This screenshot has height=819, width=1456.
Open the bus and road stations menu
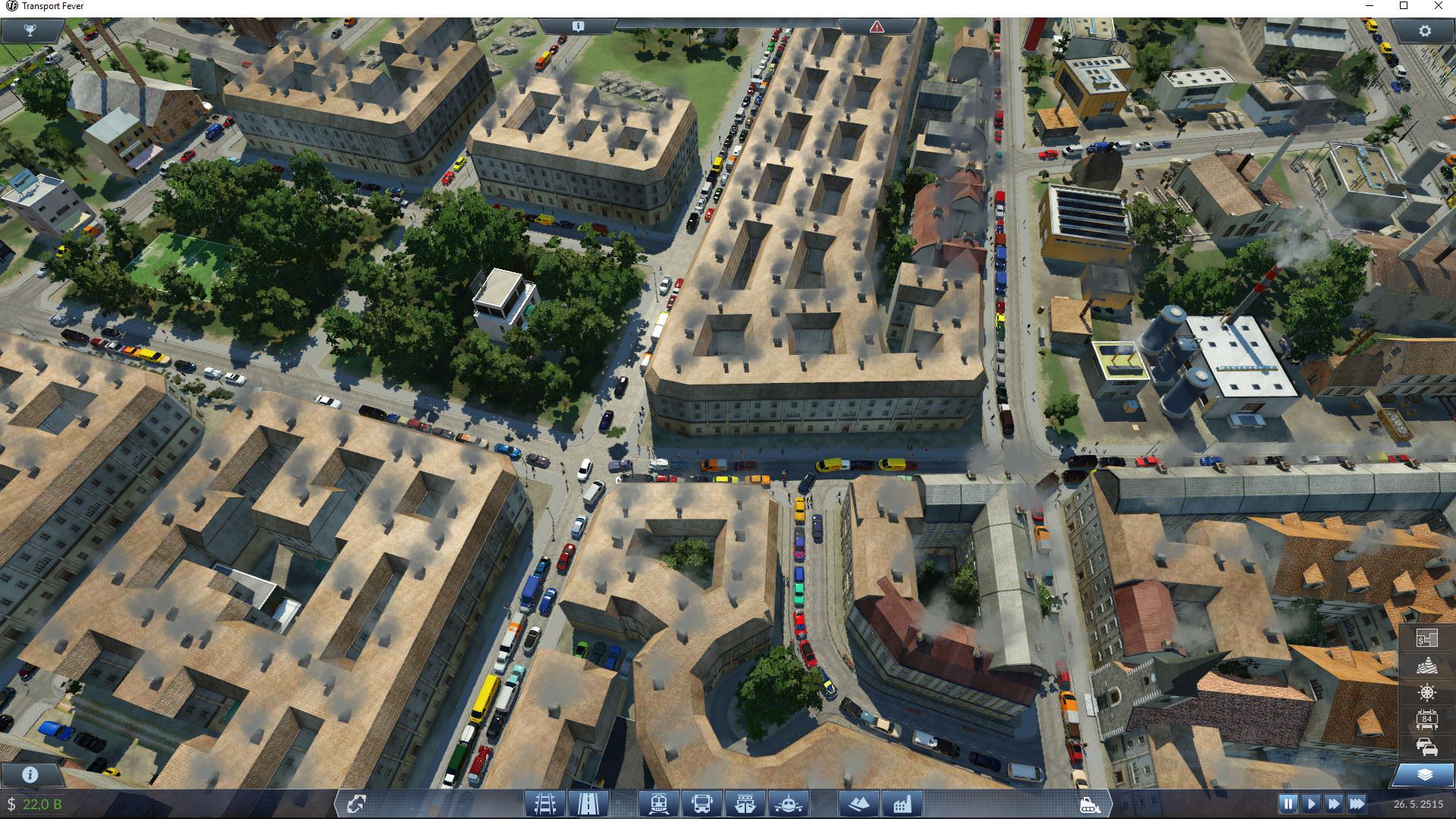point(701,803)
